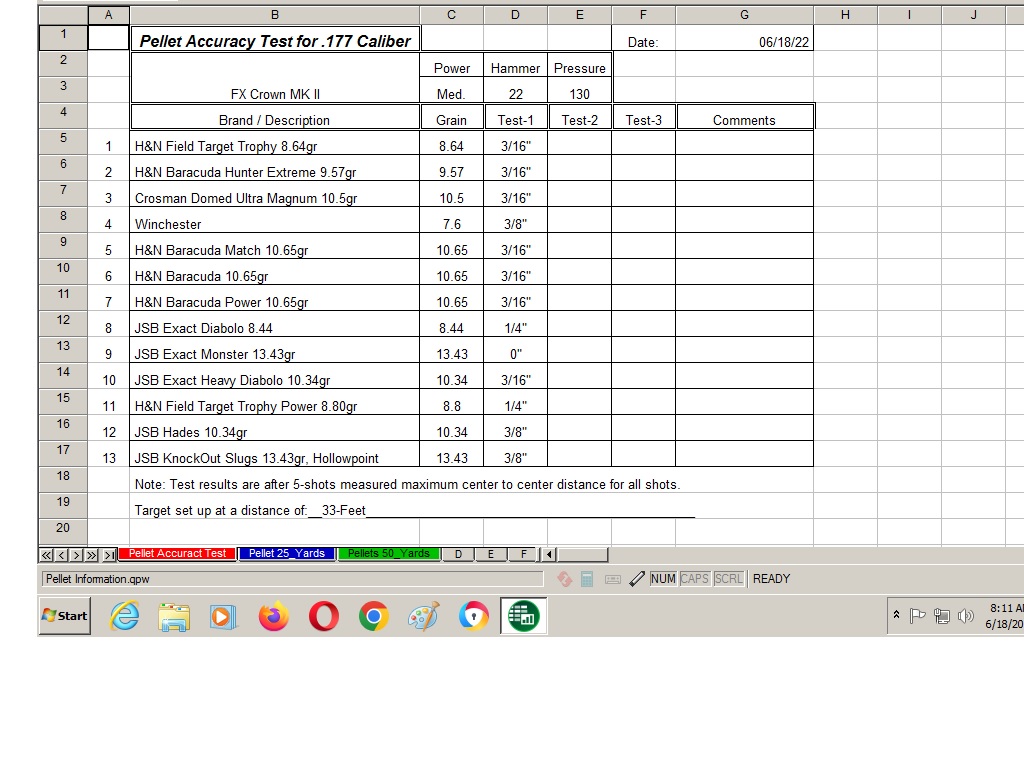Select the grain value 9.57 cell
1024x768 pixels.
[x=451, y=168]
